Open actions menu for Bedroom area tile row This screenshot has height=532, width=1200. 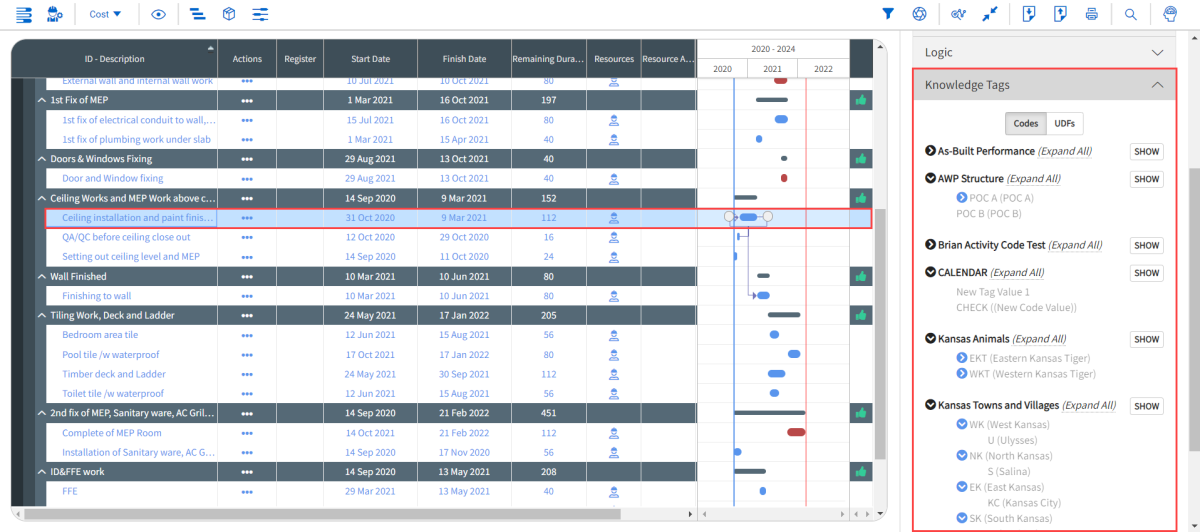(247, 335)
